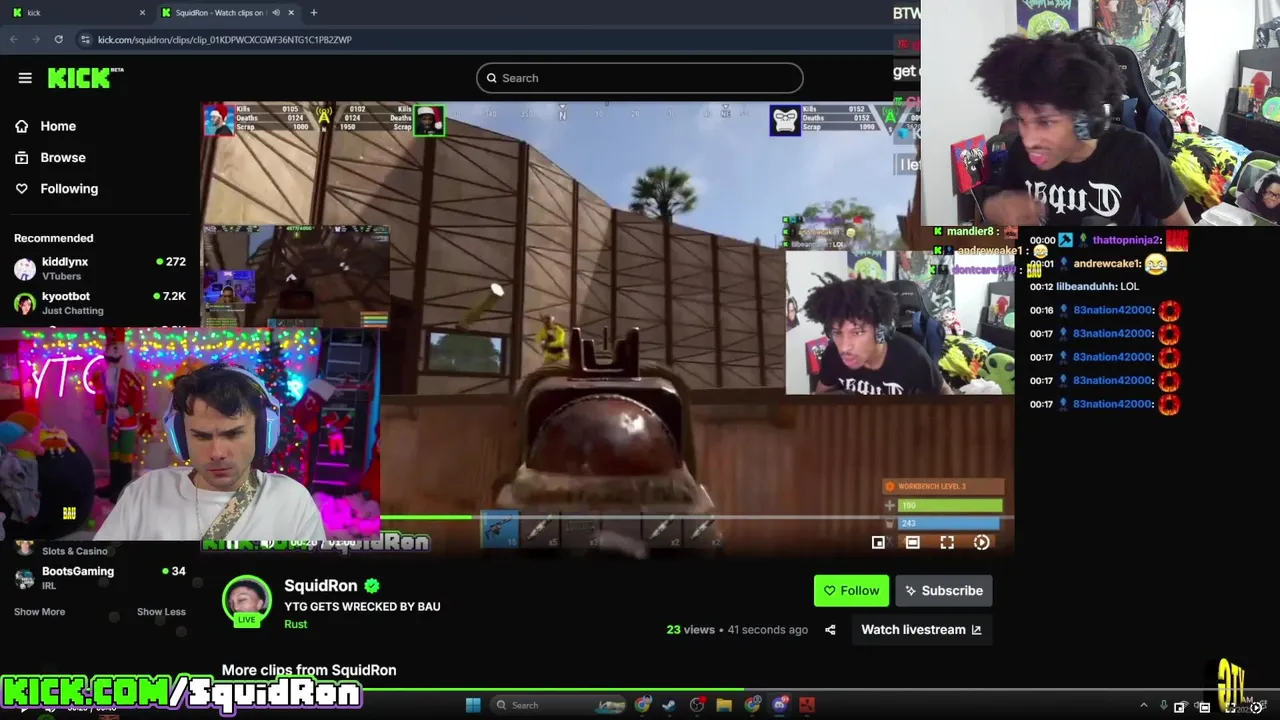
Task: Open recommended channel BootsGaming
Action: [100, 577]
